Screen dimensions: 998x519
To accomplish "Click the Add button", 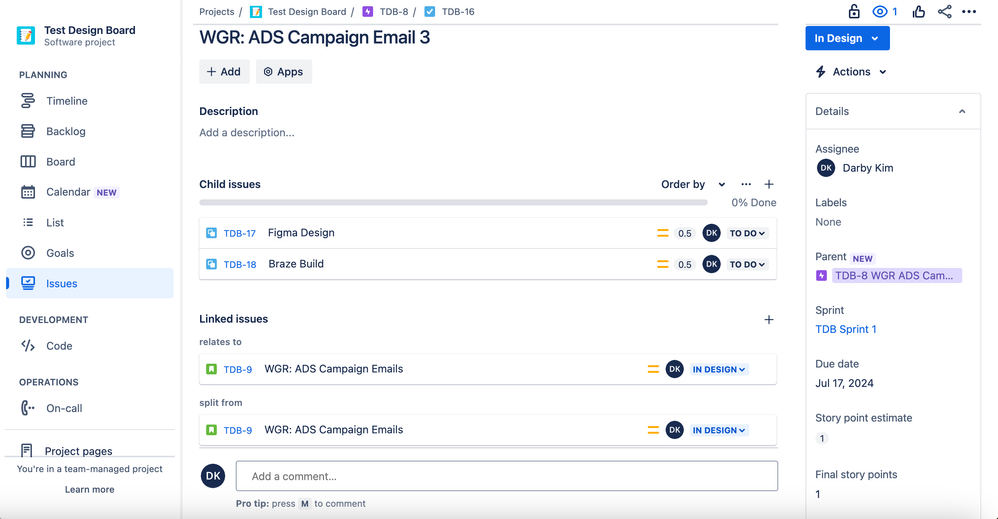I will [x=223, y=72].
